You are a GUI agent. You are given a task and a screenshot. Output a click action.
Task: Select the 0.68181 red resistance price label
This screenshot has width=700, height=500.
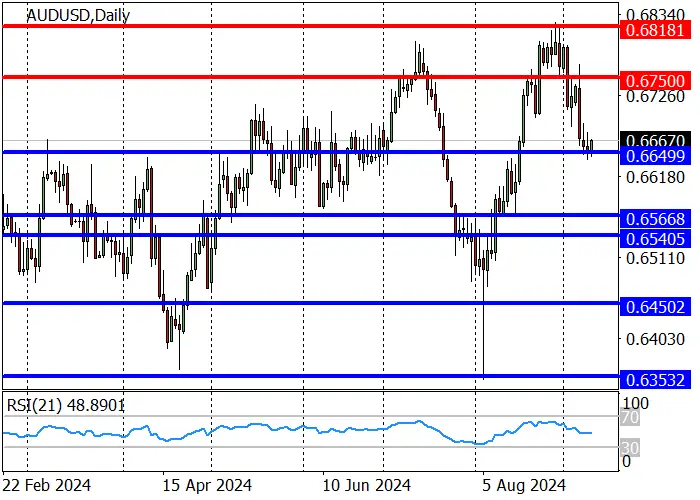(655, 30)
